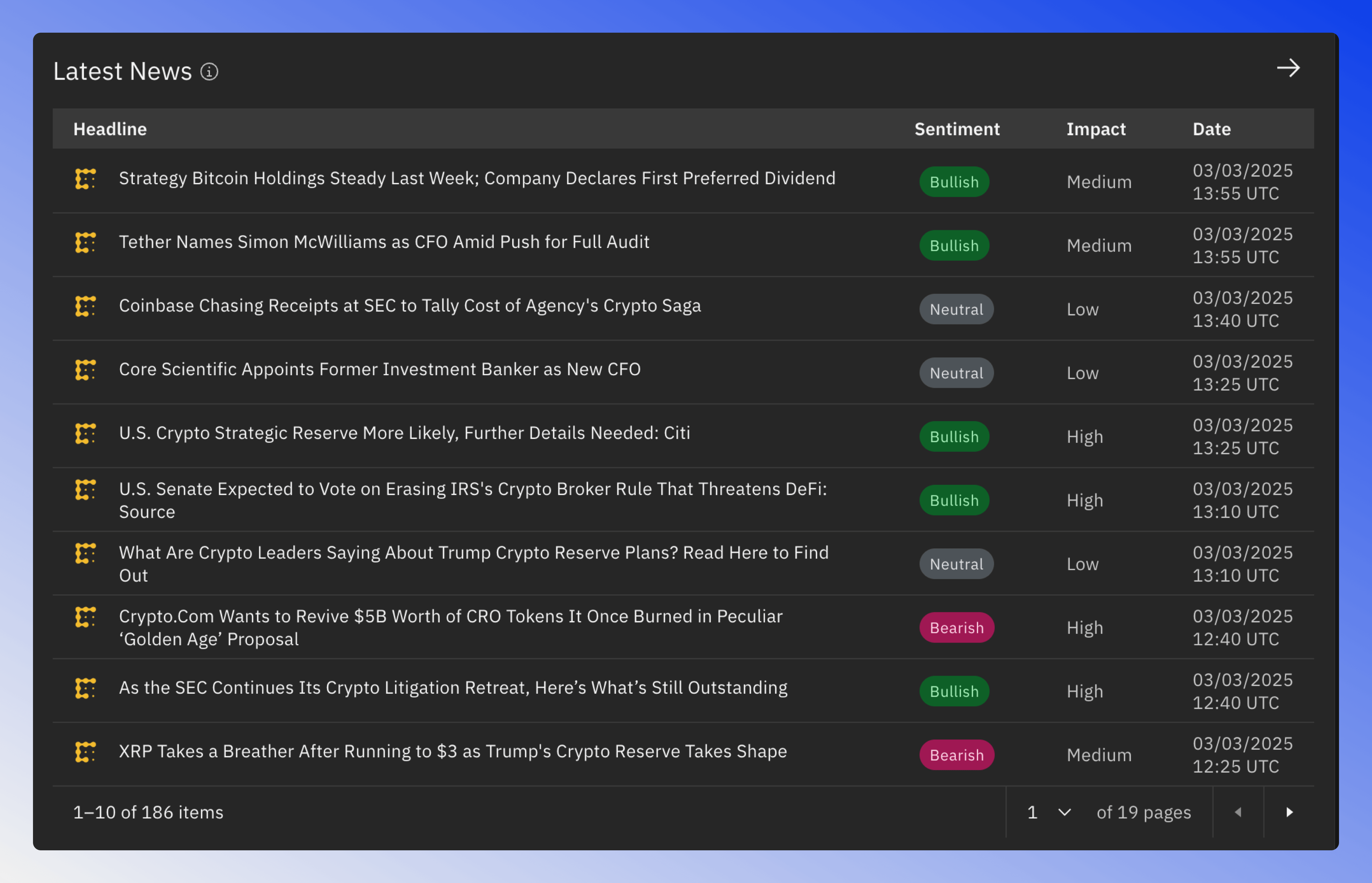Click Medium impact on XRP Takes a Breather row
This screenshot has width=1372, height=883.
[x=1099, y=755]
